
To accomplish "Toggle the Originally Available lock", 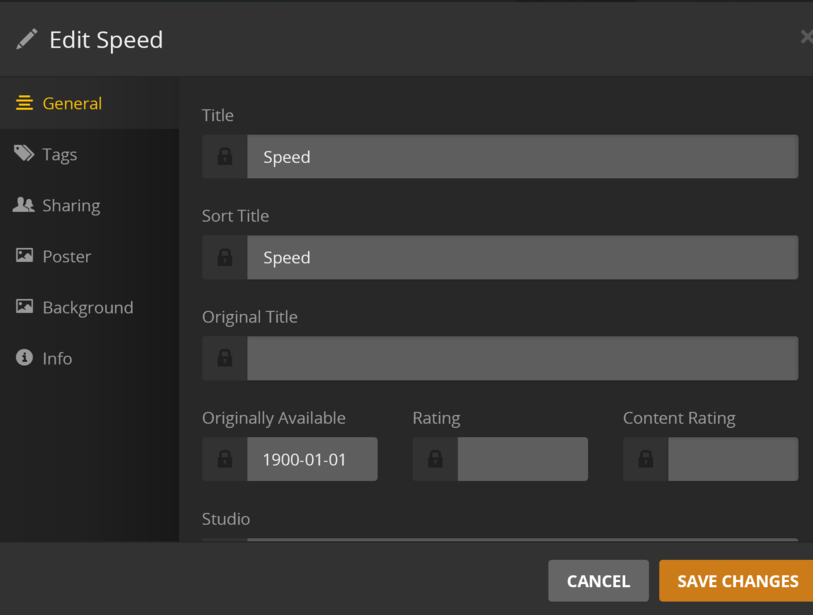I will pyautogui.click(x=224, y=460).
